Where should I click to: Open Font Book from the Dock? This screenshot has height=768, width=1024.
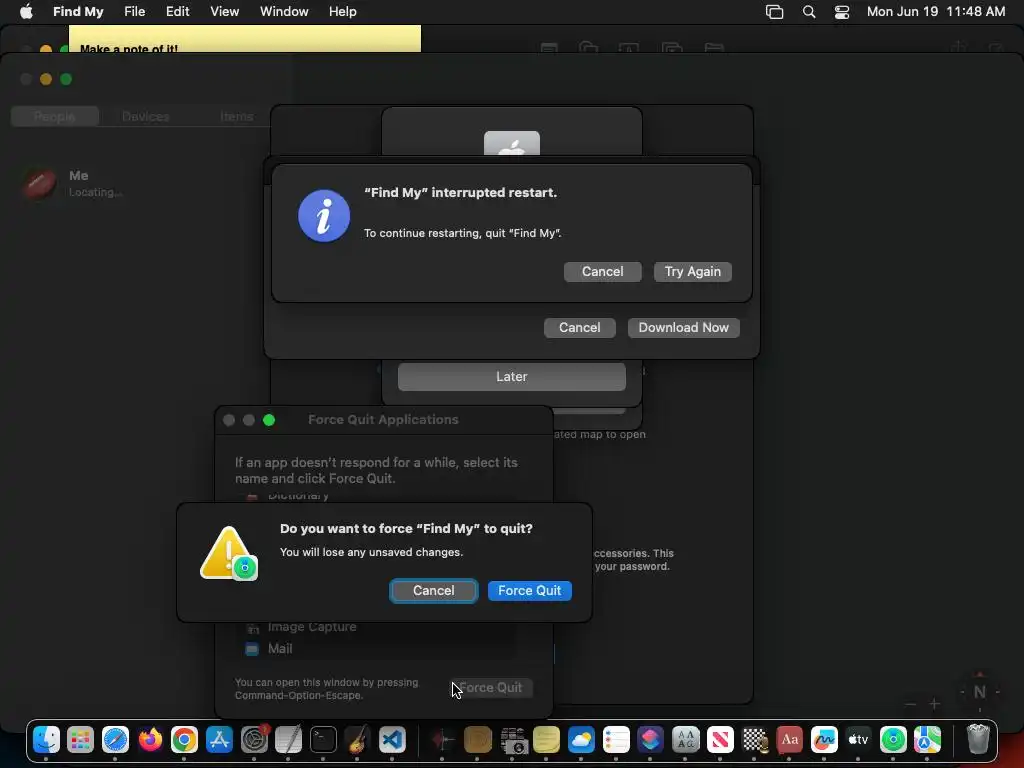click(686, 740)
